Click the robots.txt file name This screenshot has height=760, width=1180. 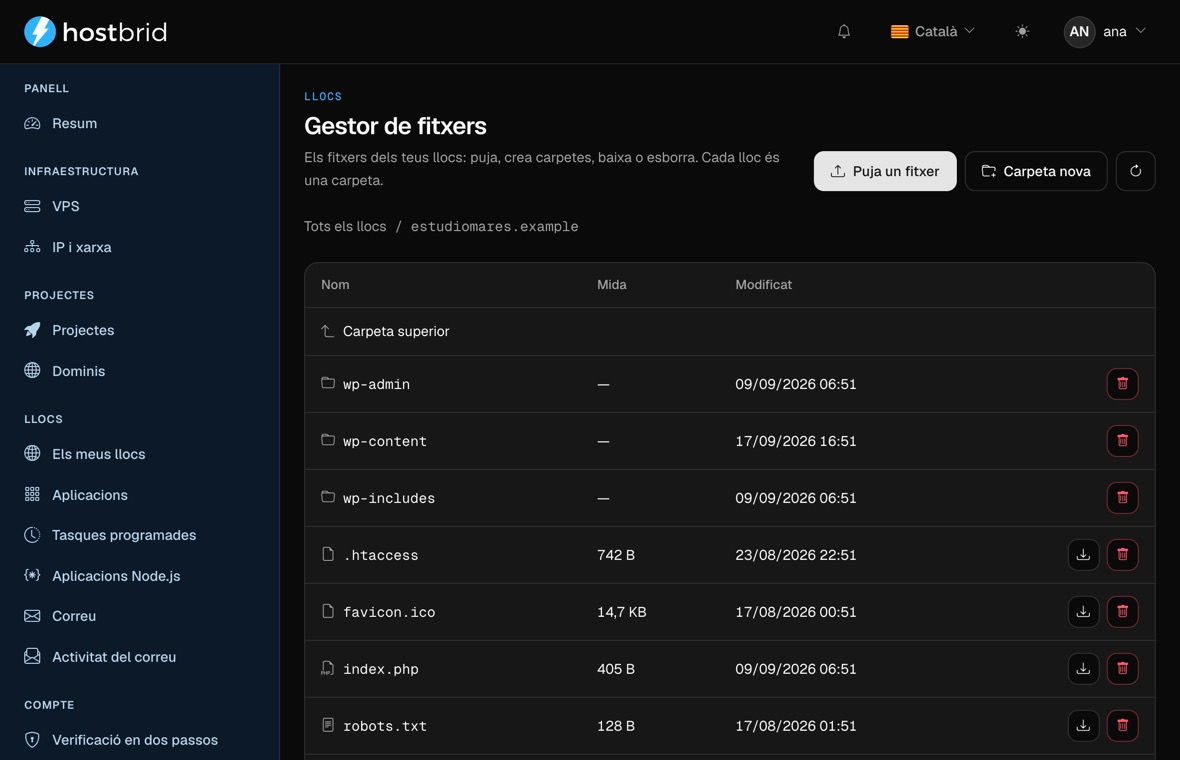(385, 726)
